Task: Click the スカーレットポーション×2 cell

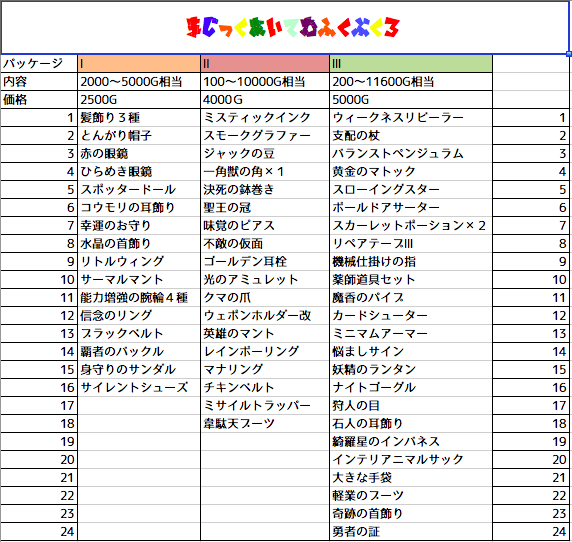Action: point(411,225)
